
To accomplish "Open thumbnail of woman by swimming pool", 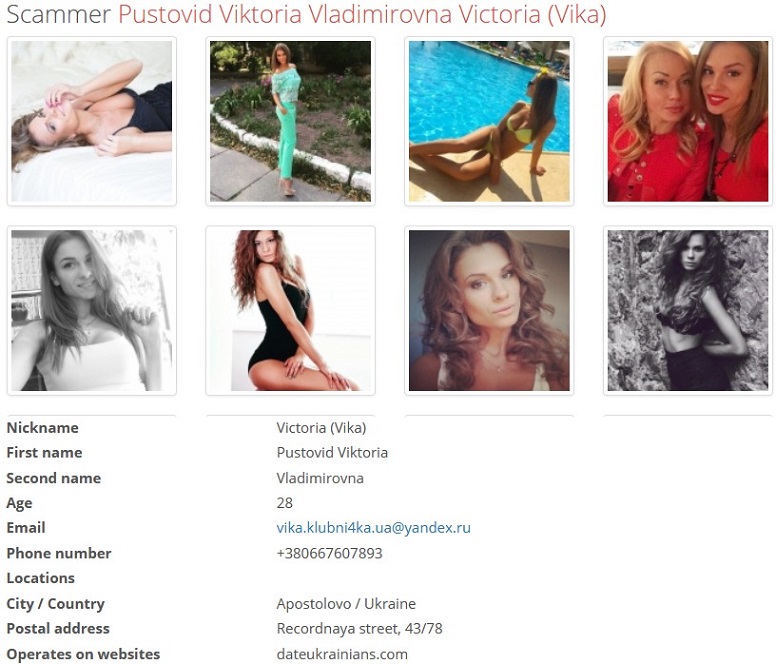I will tap(489, 121).
